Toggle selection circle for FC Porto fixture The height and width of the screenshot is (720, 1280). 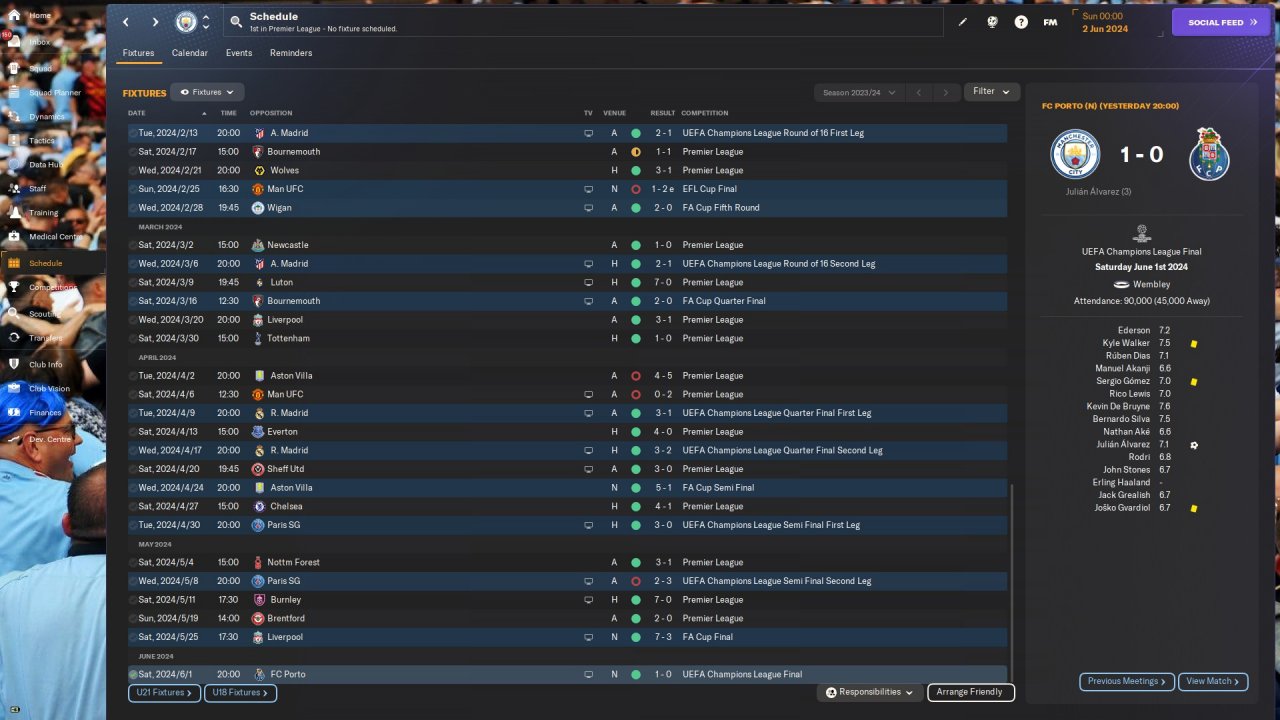[x=133, y=675]
